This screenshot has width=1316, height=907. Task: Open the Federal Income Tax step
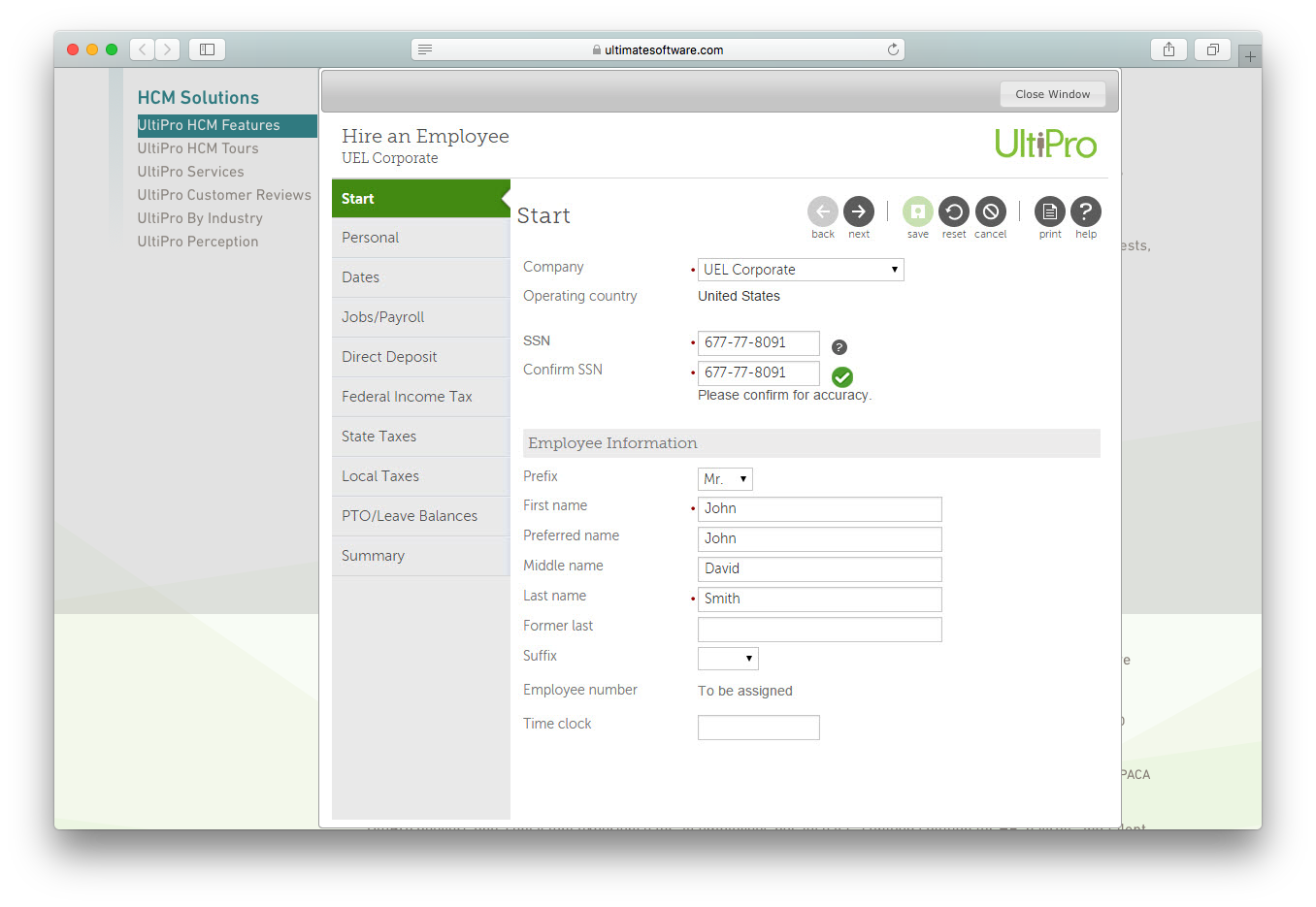[421, 397]
